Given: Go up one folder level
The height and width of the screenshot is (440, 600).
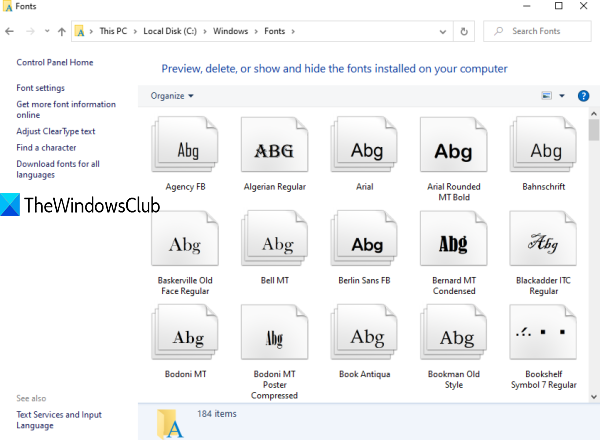Looking at the screenshot, I should point(62,31).
